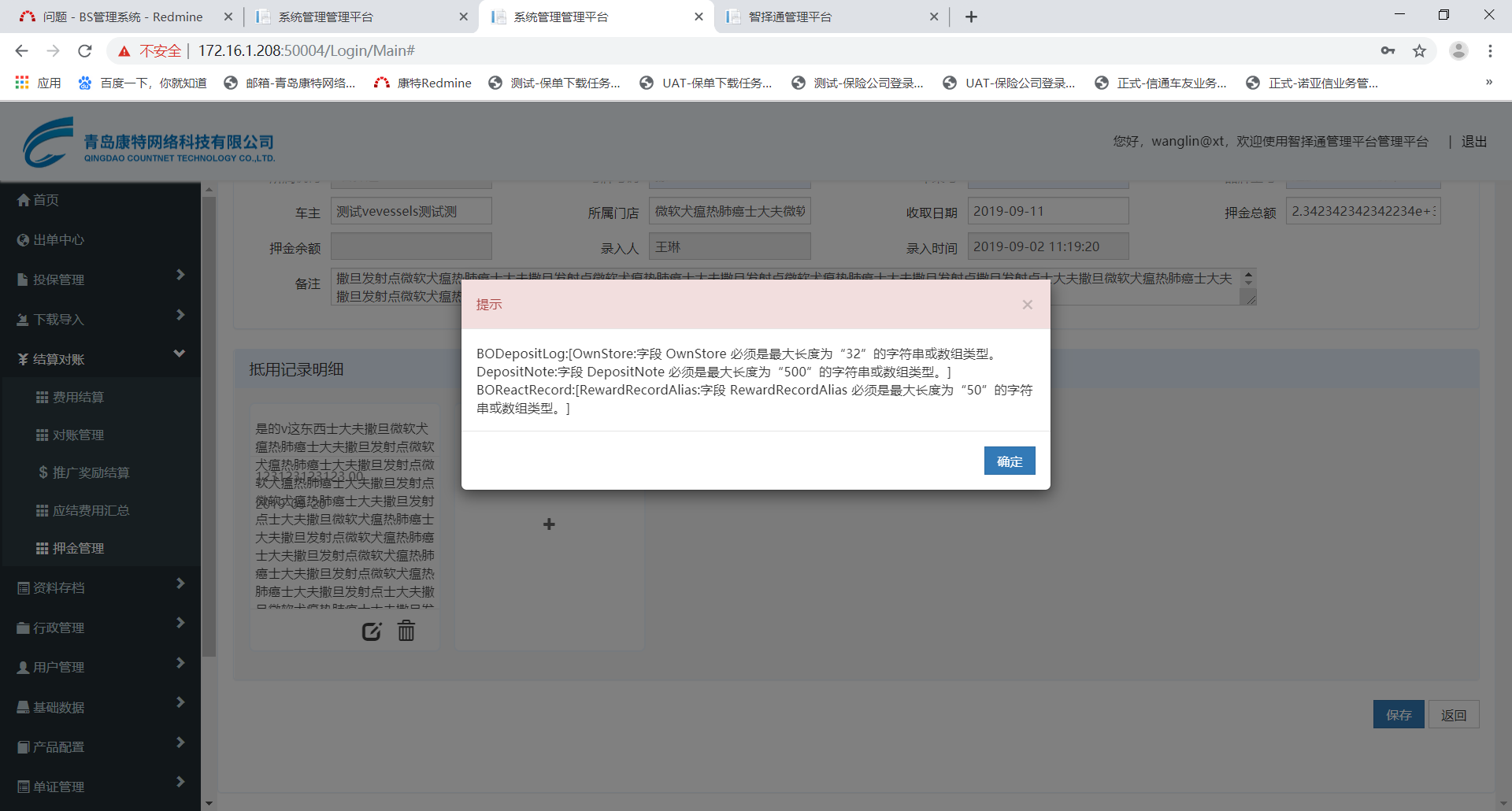Click the 押金总额 amount field
This screenshot has width=1512, height=811.
tap(1363, 211)
